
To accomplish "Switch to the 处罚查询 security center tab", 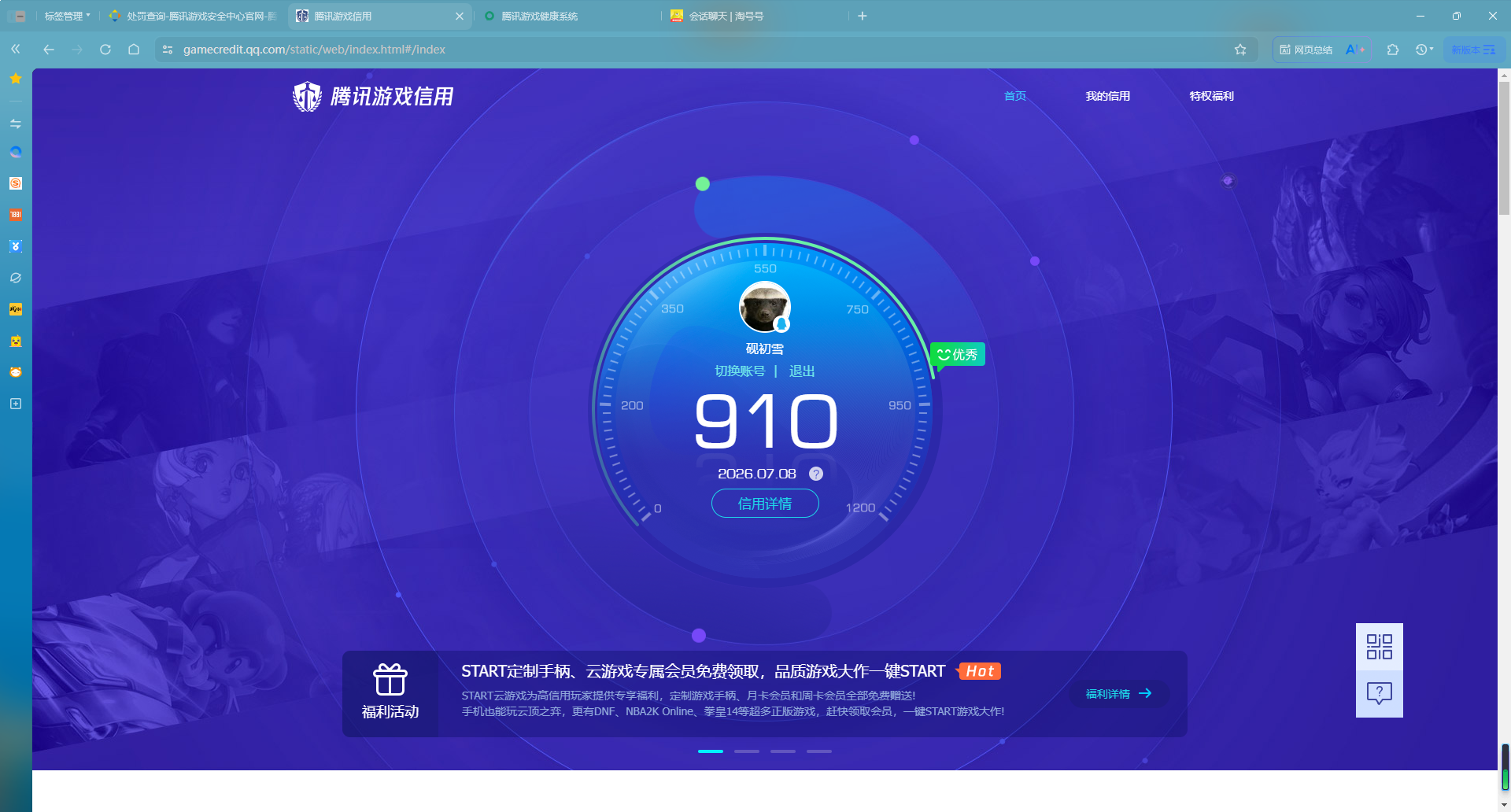I will [194, 16].
